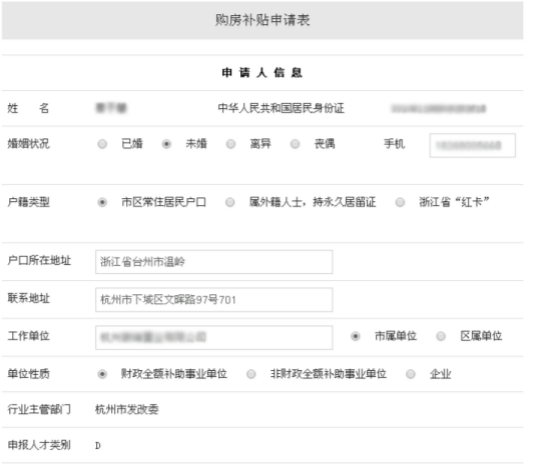
Task: Select the 已婚 marital status radio button
Action: [x=102, y=144]
